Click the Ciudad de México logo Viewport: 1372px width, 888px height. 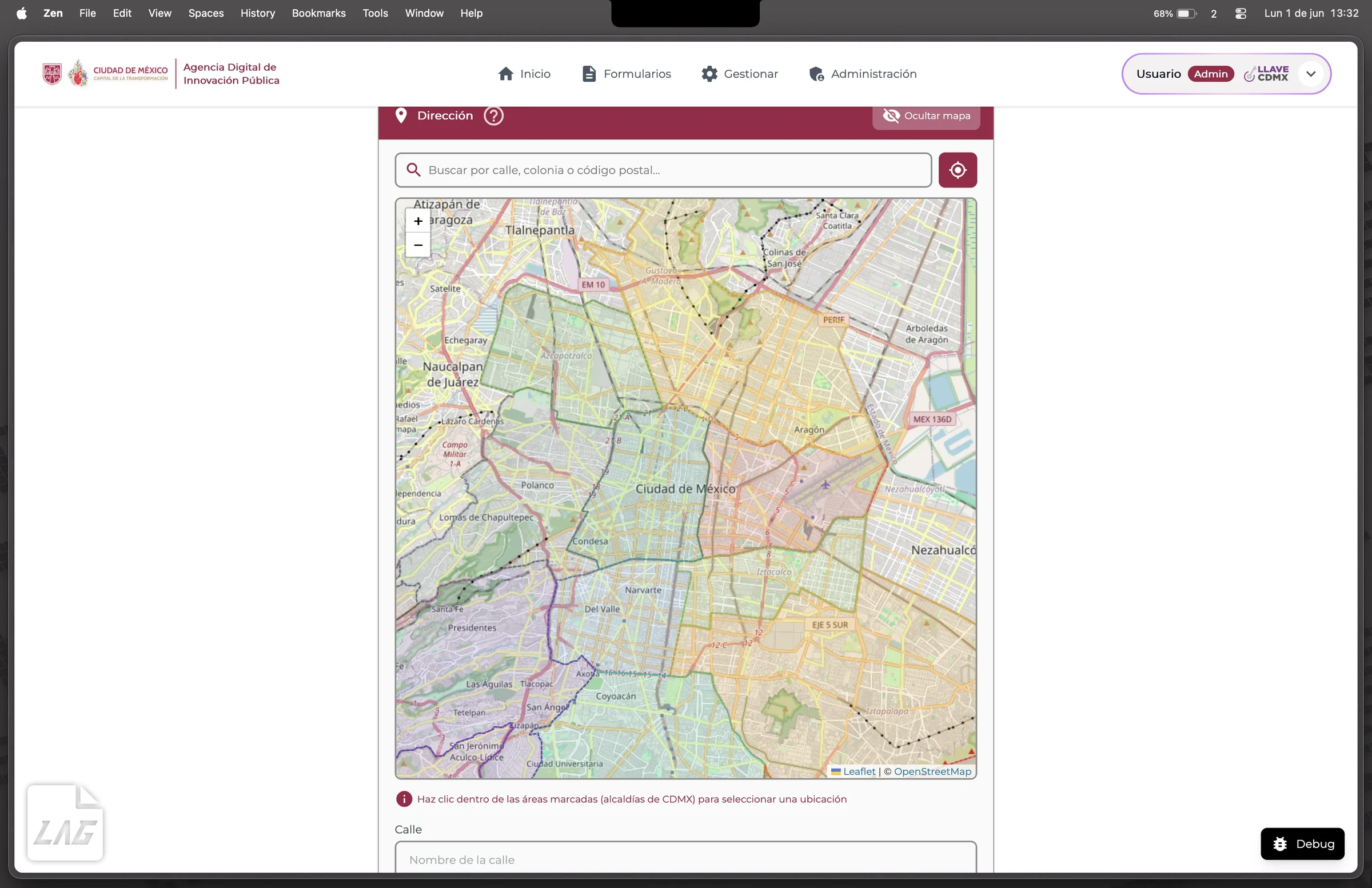(x=106, y=74)
